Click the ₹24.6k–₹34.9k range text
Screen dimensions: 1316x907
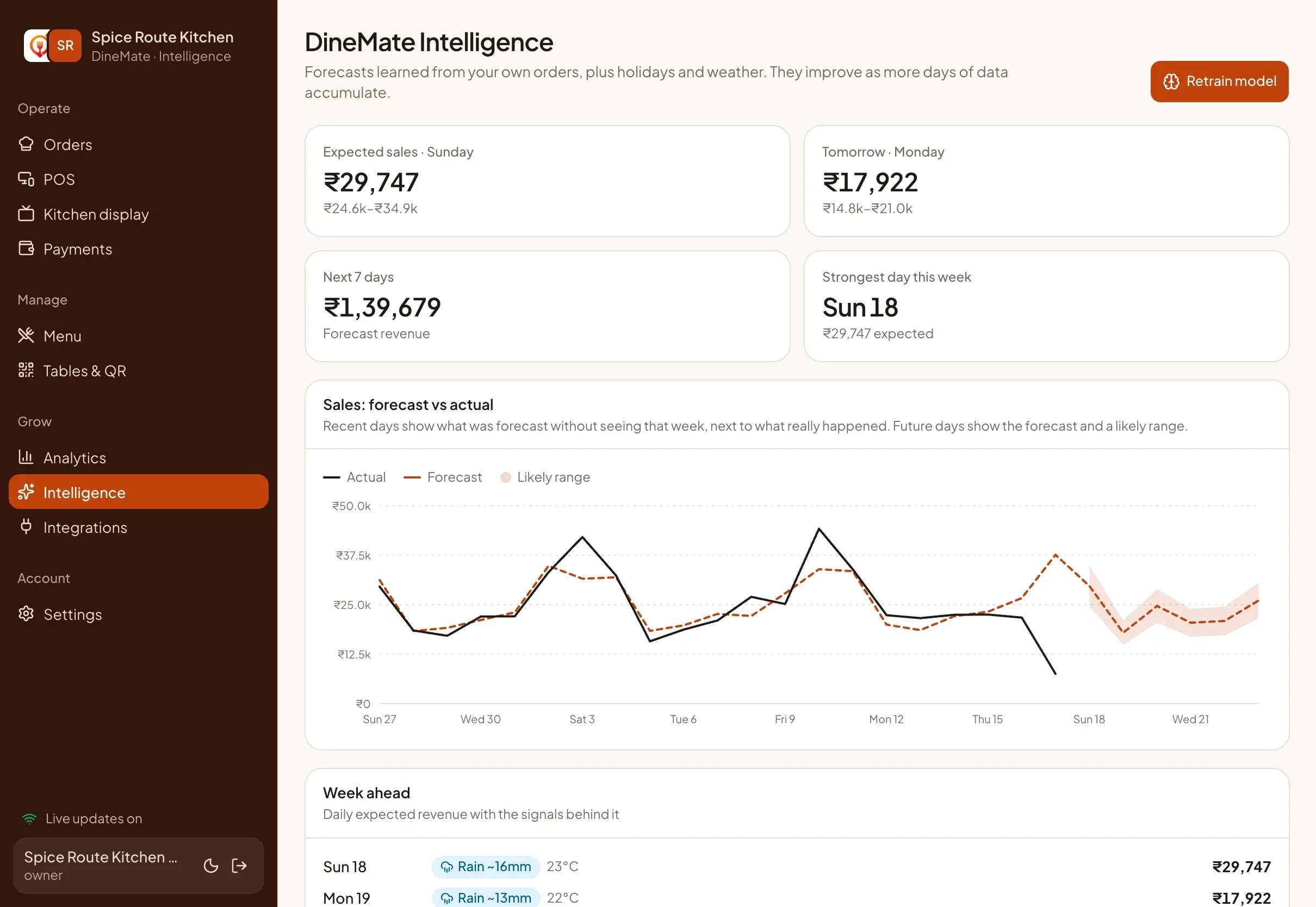(370, 209)
